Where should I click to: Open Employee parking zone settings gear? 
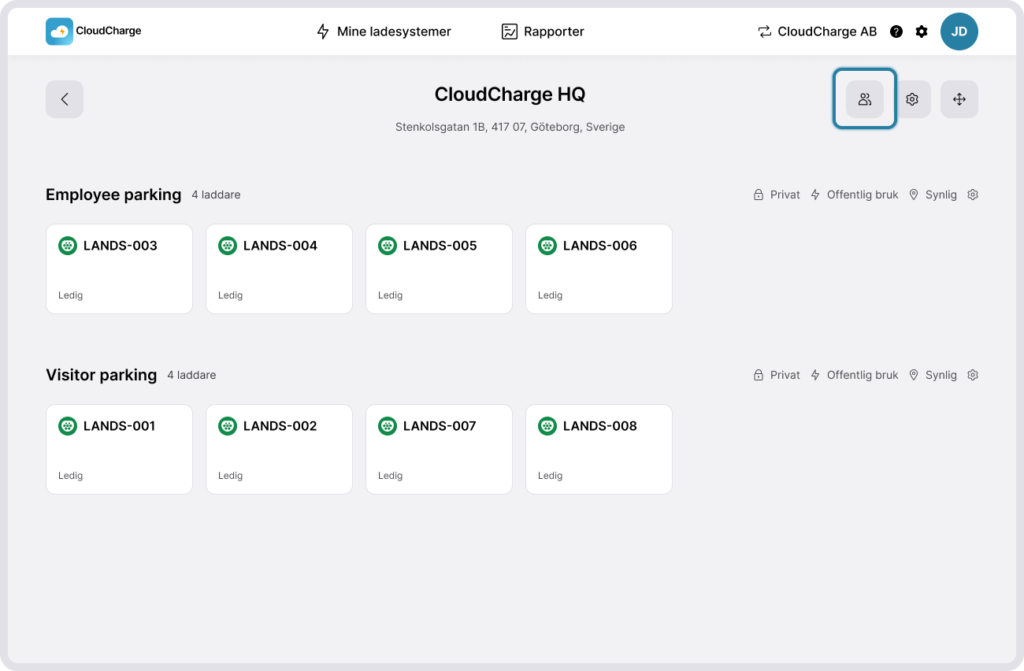click(973, 195)
